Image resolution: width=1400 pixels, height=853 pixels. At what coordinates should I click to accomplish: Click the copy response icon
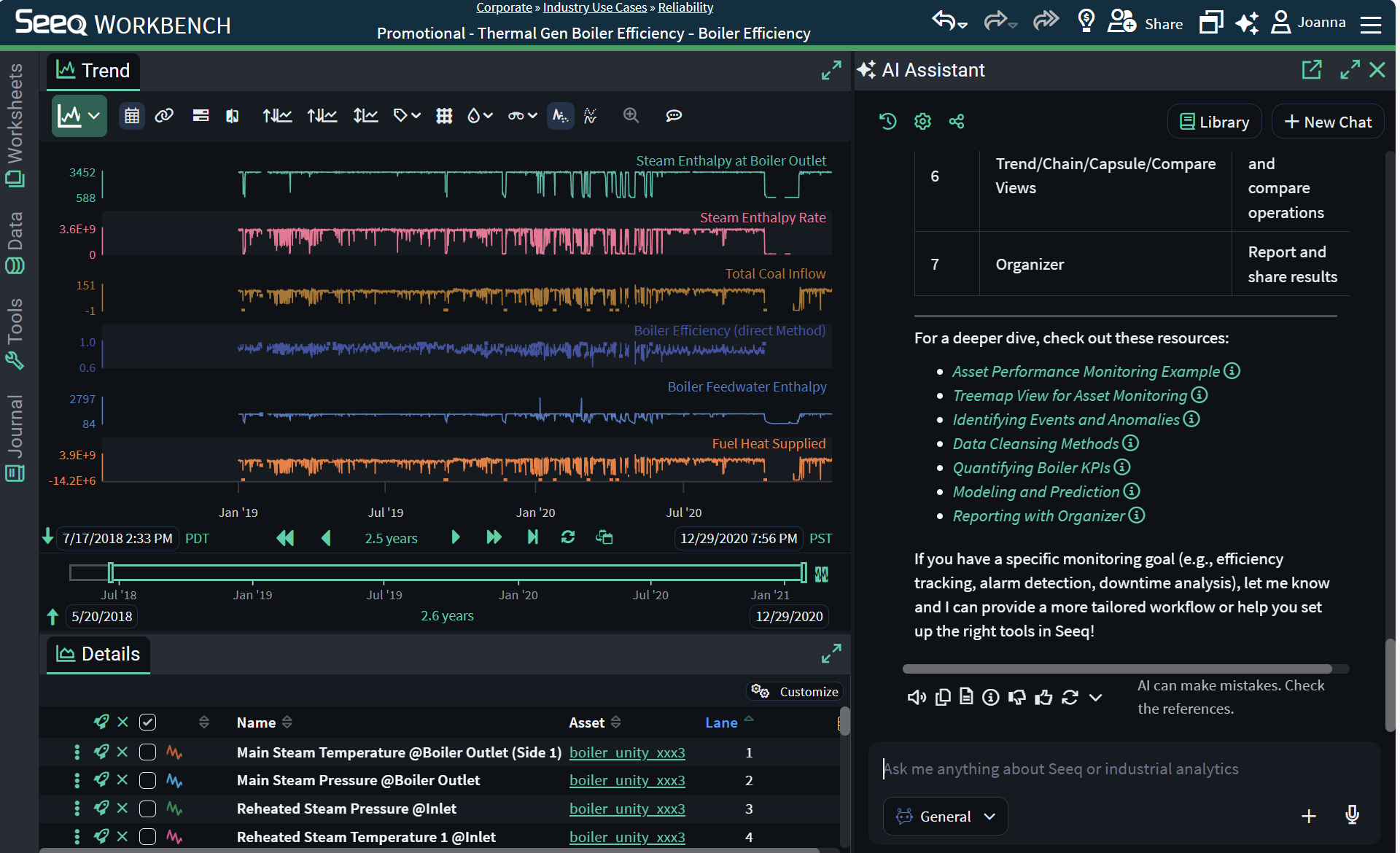943,698
